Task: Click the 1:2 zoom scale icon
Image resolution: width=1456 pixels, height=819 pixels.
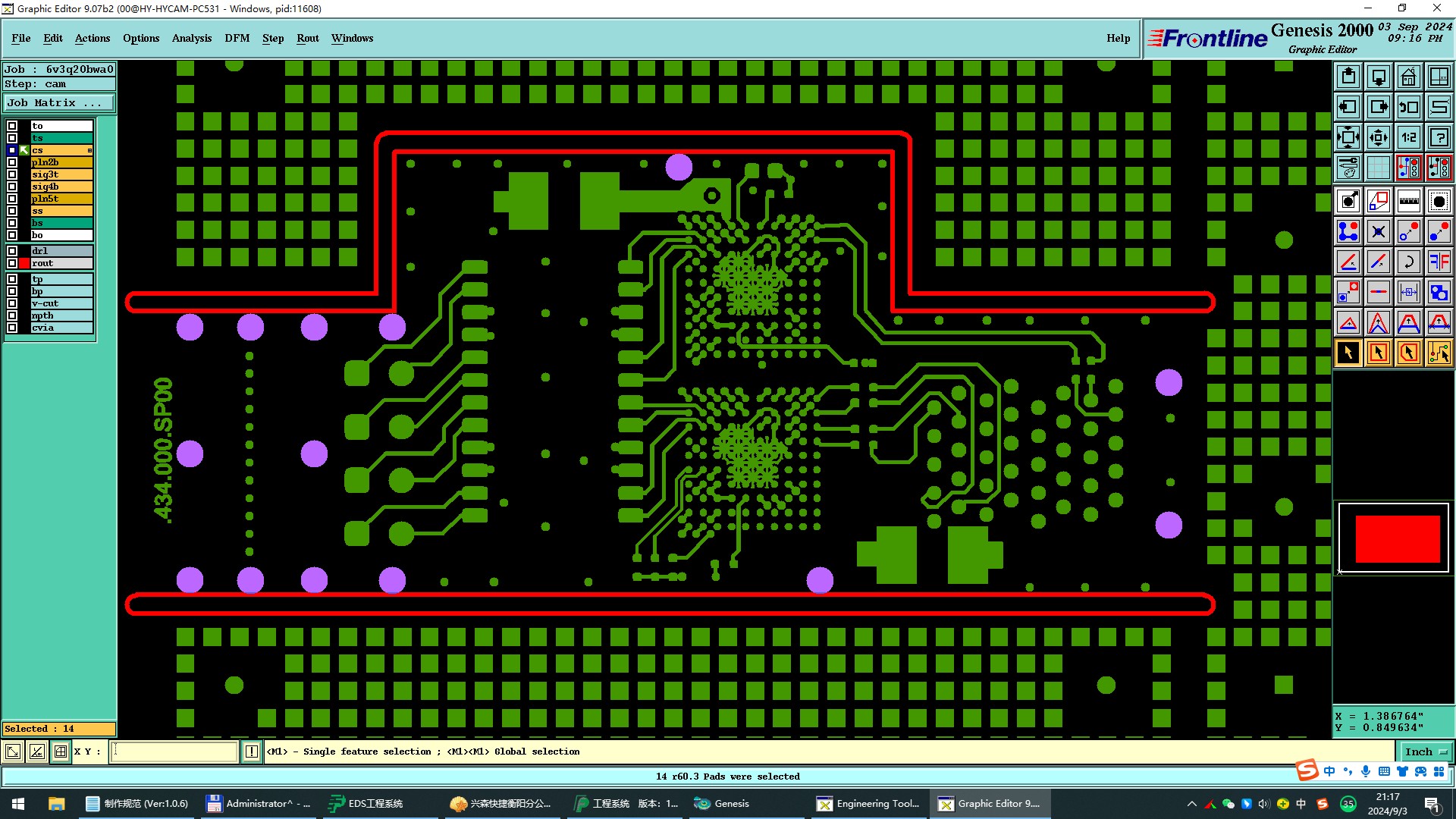Action: click(1408, 137)
